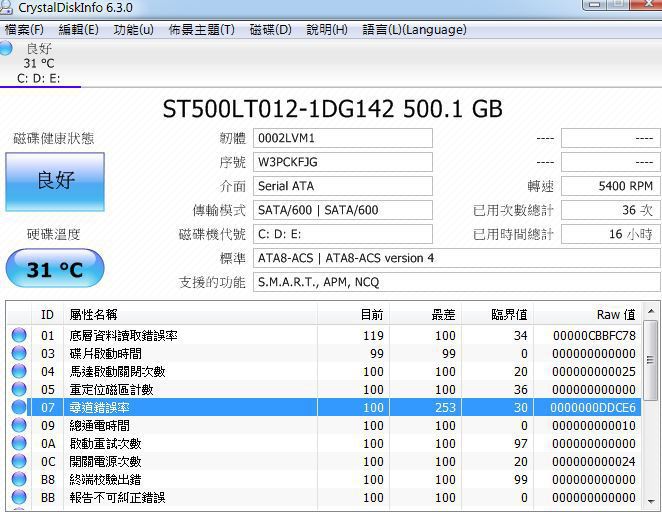Click the blue disk status orb at top

(x=6, y=48)
